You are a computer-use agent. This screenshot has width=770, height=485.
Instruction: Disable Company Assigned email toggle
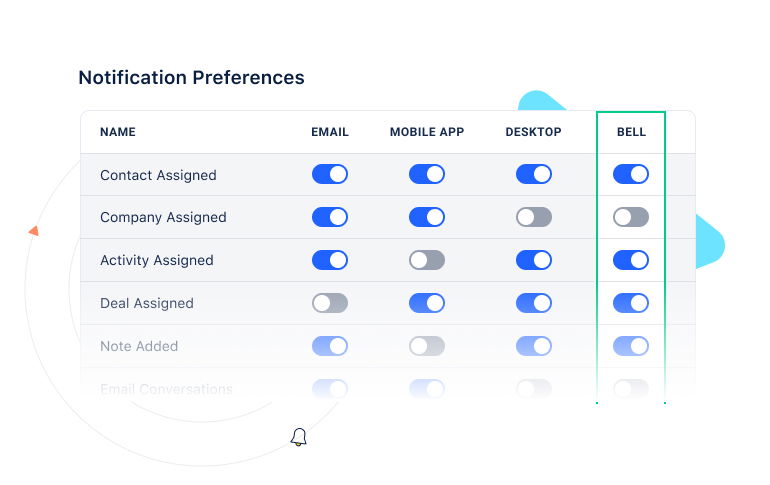click(329, 217)
